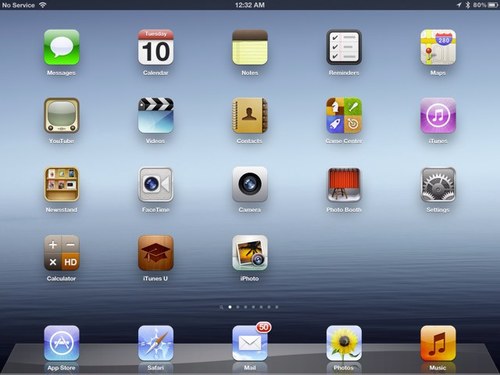Tap the 50 badge on Mail
Image resolution: width=500 pixels, height=375 pixels.
[263, 327]
